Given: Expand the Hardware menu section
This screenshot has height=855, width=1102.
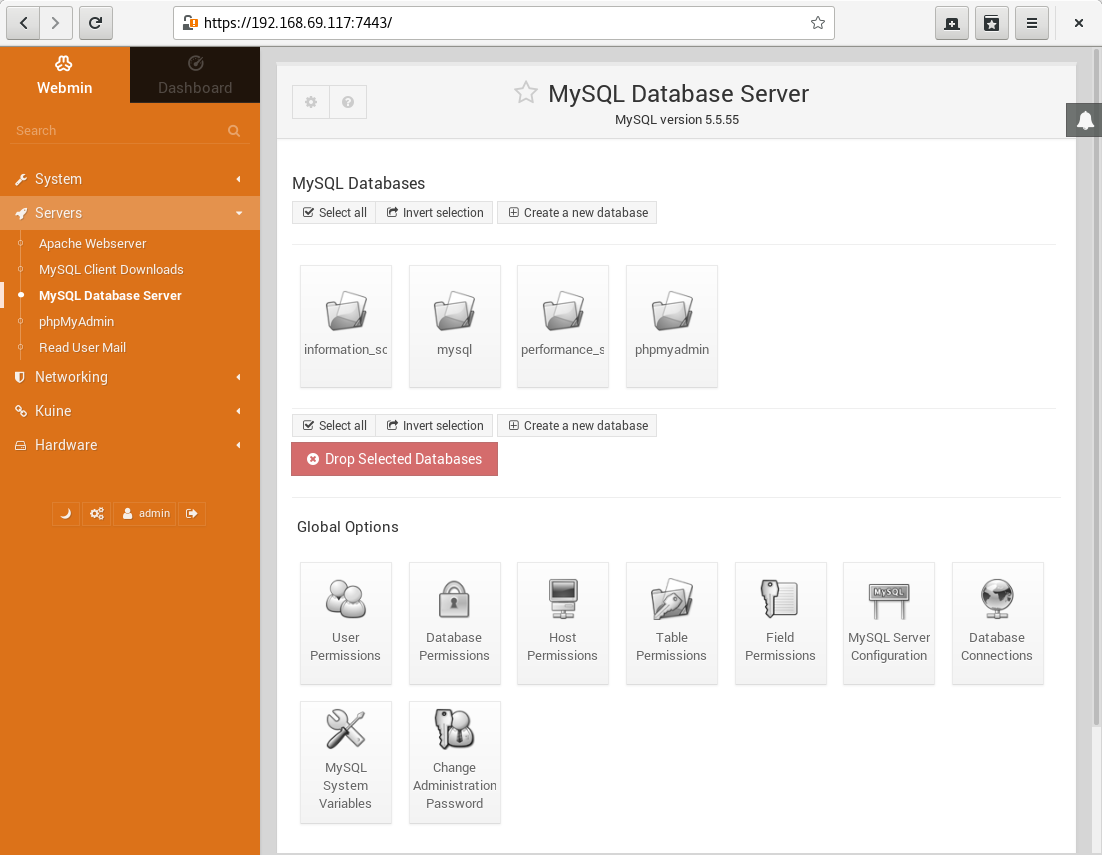Looking at the screenshot, I should 130,445.
